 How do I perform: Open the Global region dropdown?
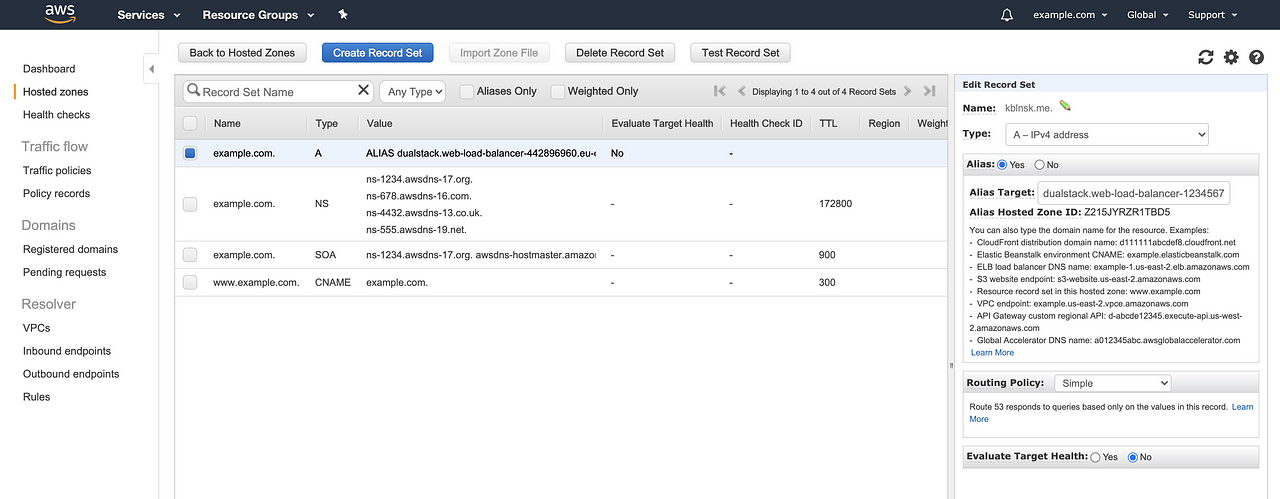pyautogui.click(x=1148, y=15)
